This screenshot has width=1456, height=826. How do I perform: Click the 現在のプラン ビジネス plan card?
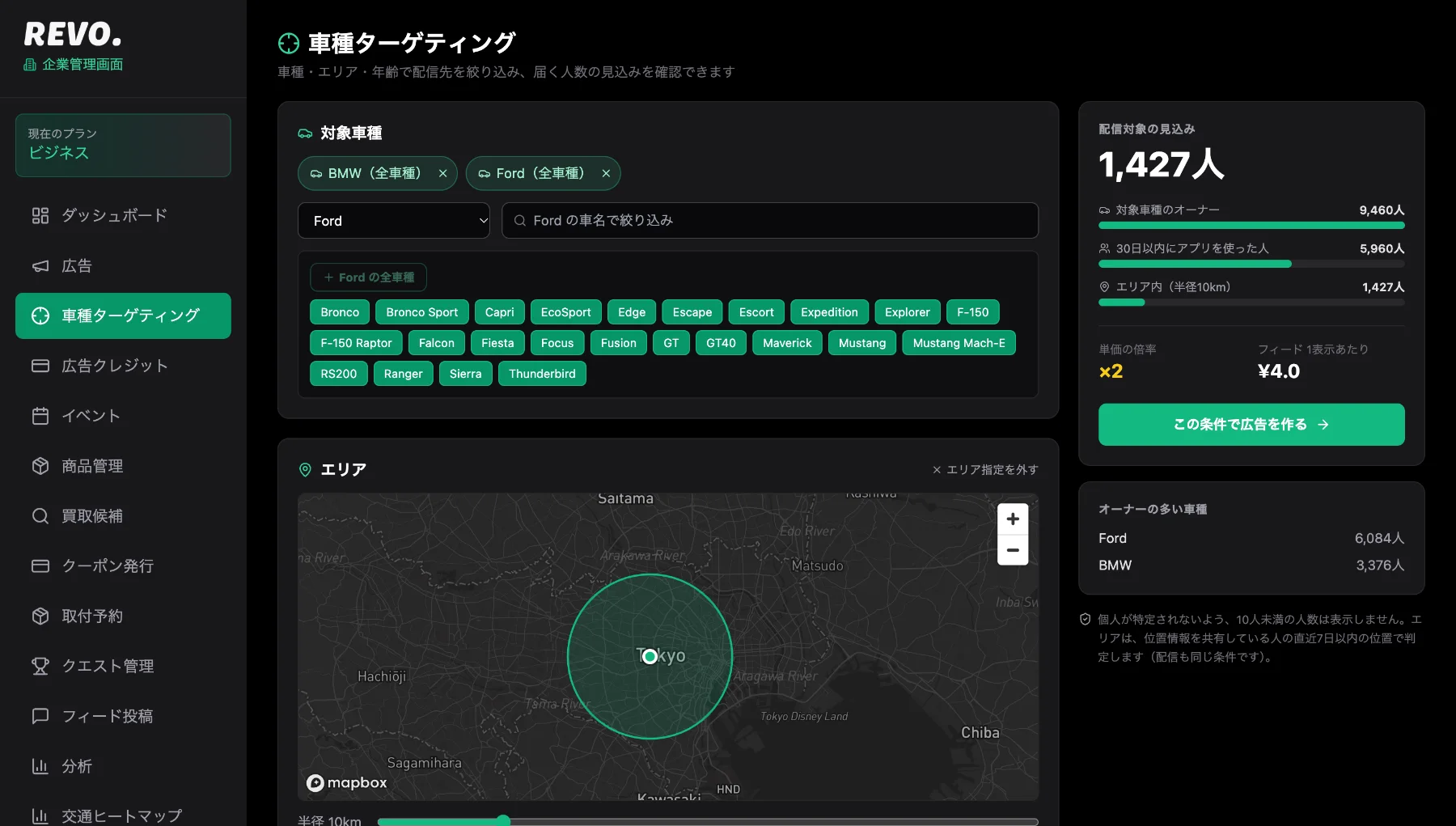pyautogui.click(x=123, y=145)
